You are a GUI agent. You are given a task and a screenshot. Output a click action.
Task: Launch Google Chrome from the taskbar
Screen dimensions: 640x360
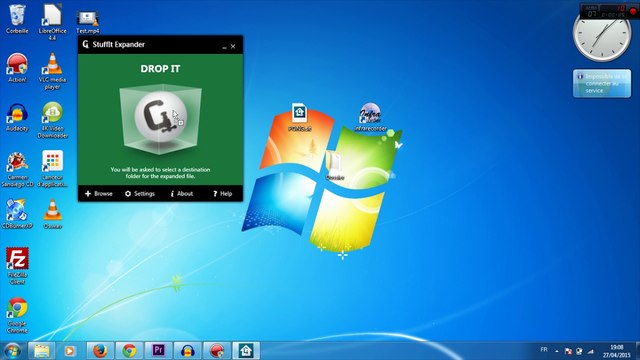tap(129, 351)
